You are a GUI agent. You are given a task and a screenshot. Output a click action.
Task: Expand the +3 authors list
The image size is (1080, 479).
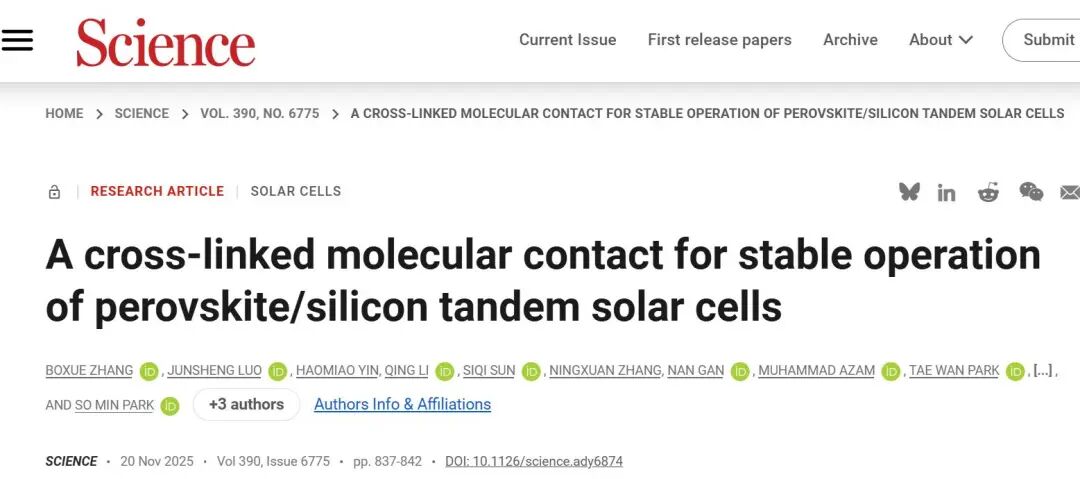pyautogui.click(x=246, y=404)
